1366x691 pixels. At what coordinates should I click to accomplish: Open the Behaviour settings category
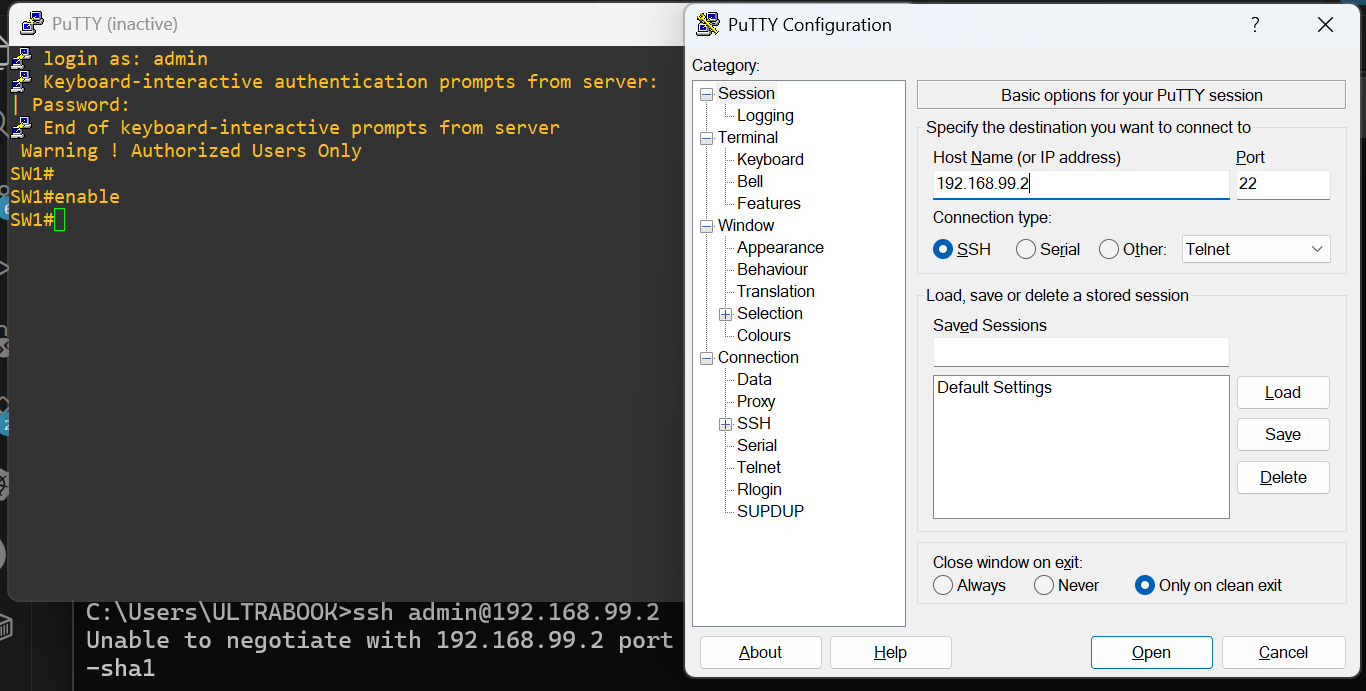(772, 270)
